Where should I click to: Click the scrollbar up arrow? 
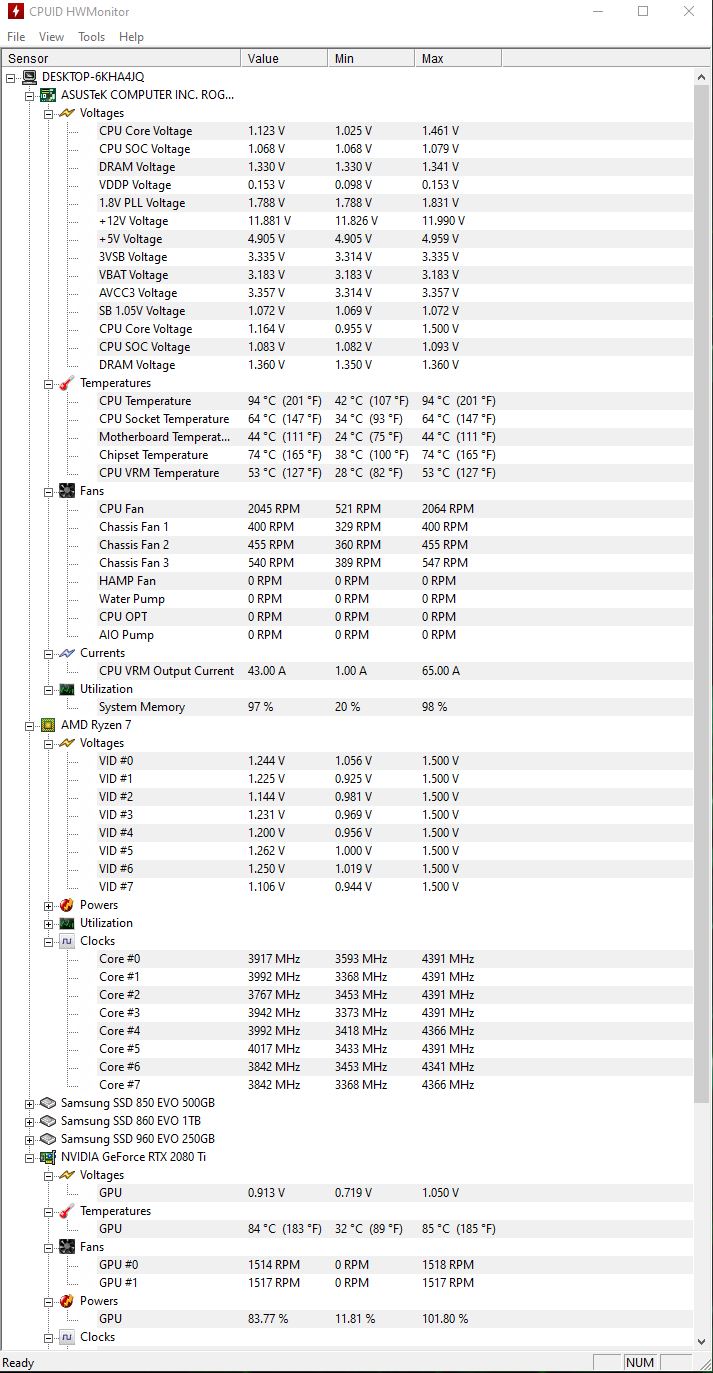click(x=703, y=77)
